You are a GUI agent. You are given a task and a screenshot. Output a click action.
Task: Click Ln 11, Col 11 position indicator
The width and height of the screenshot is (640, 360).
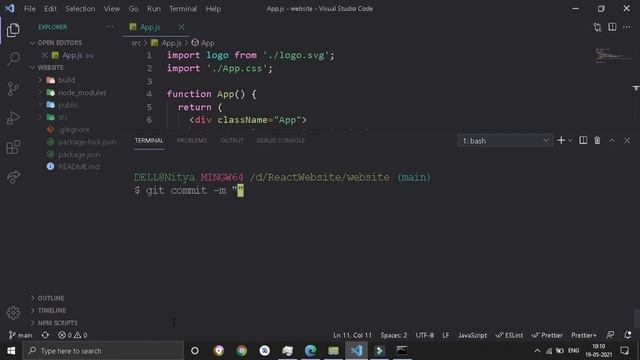pyautogui.click(x=352, y=335)
